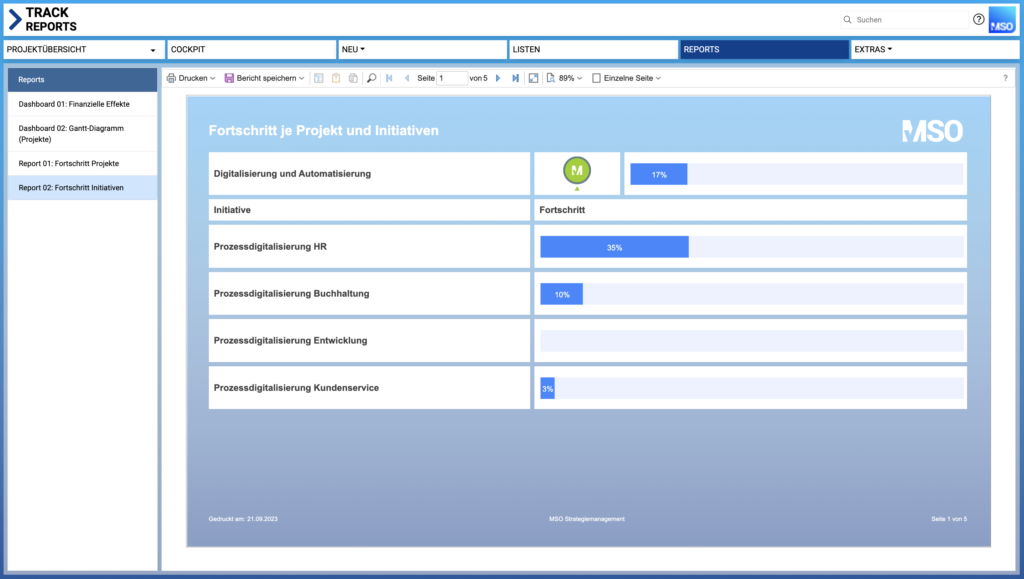Click the MSO logo in top right

(x=1001, y=20)
